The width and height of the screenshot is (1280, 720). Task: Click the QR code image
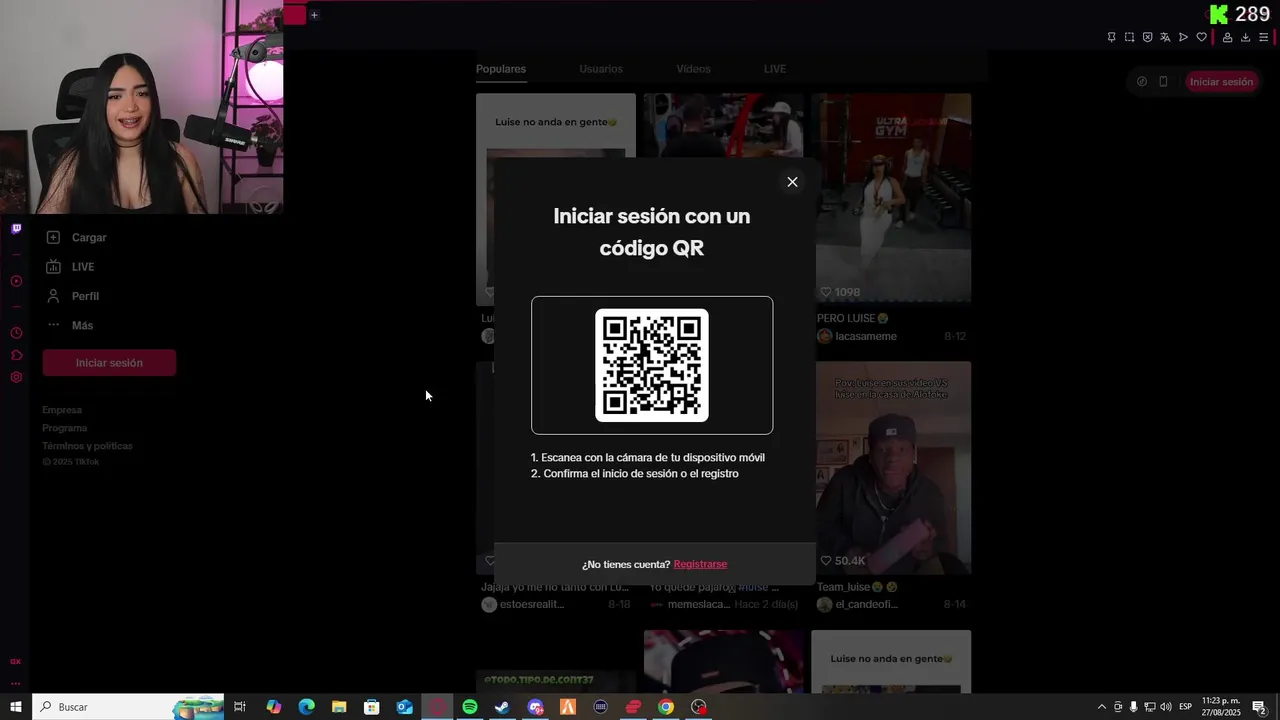click(x=652, y=365)
